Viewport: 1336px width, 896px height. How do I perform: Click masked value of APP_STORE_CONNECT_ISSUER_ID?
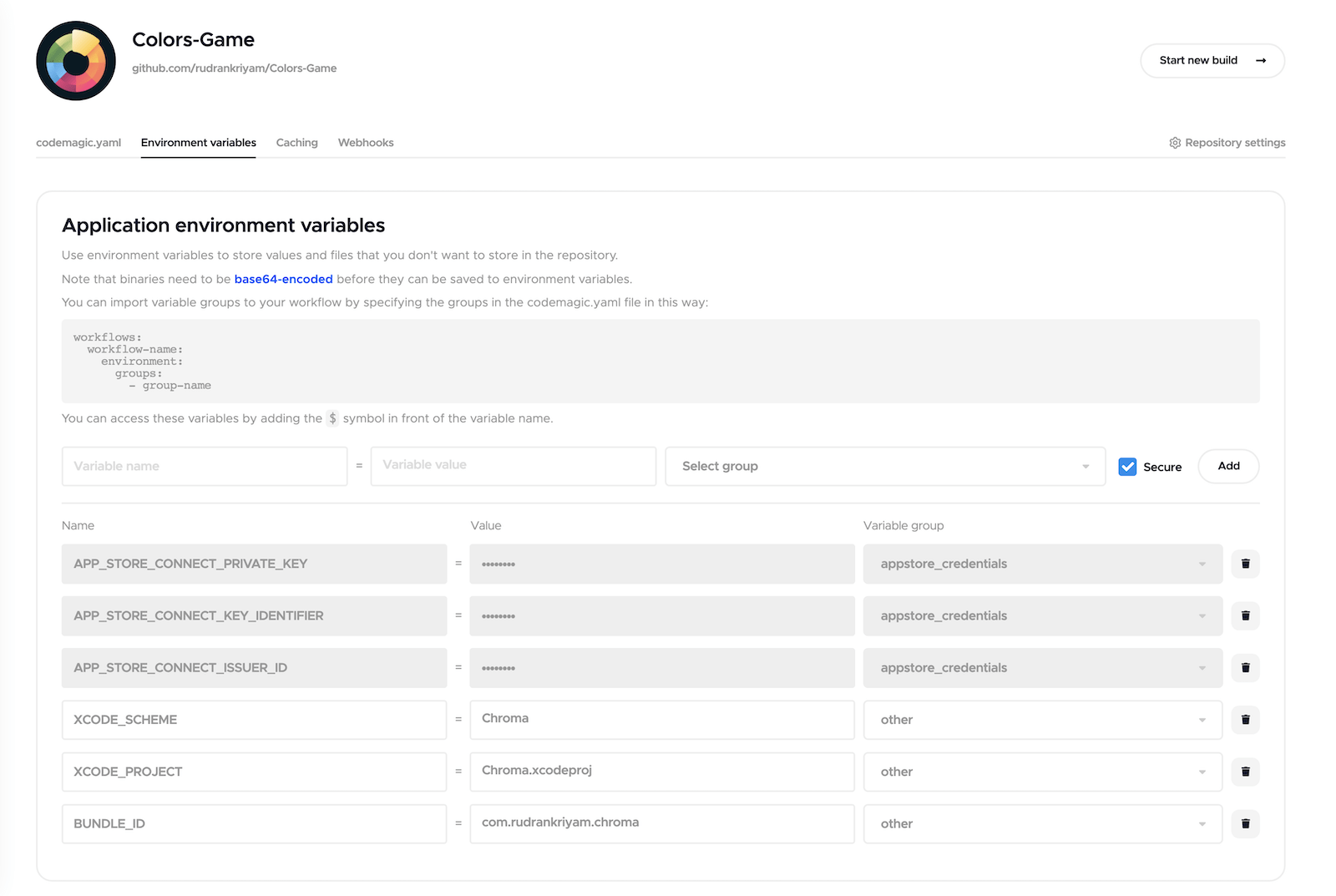662,667
